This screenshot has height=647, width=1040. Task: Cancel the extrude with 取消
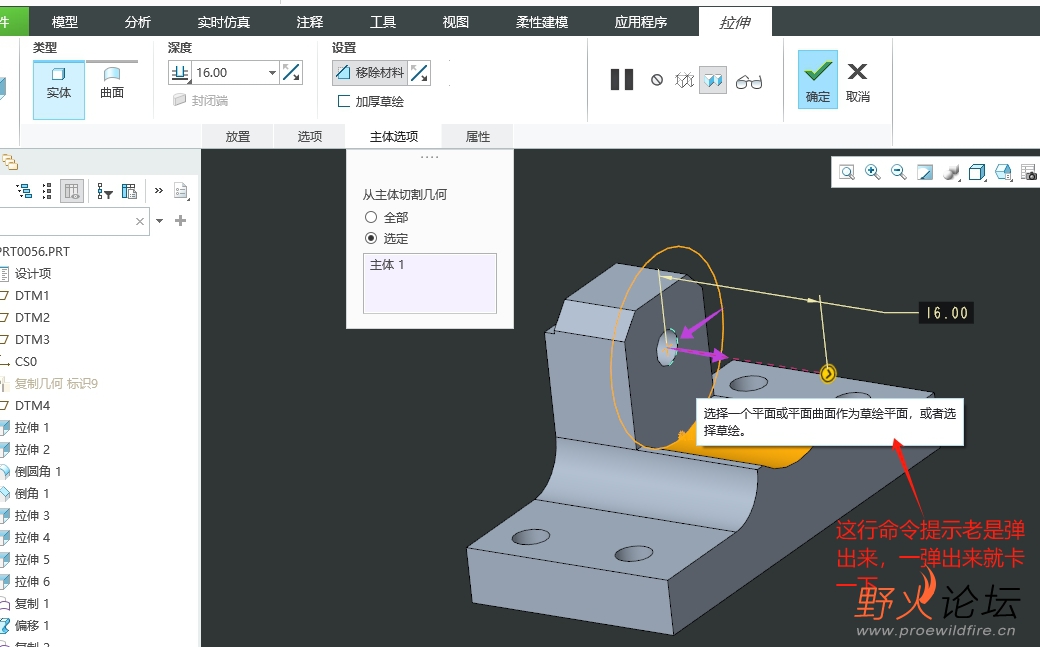coord(858,82)
